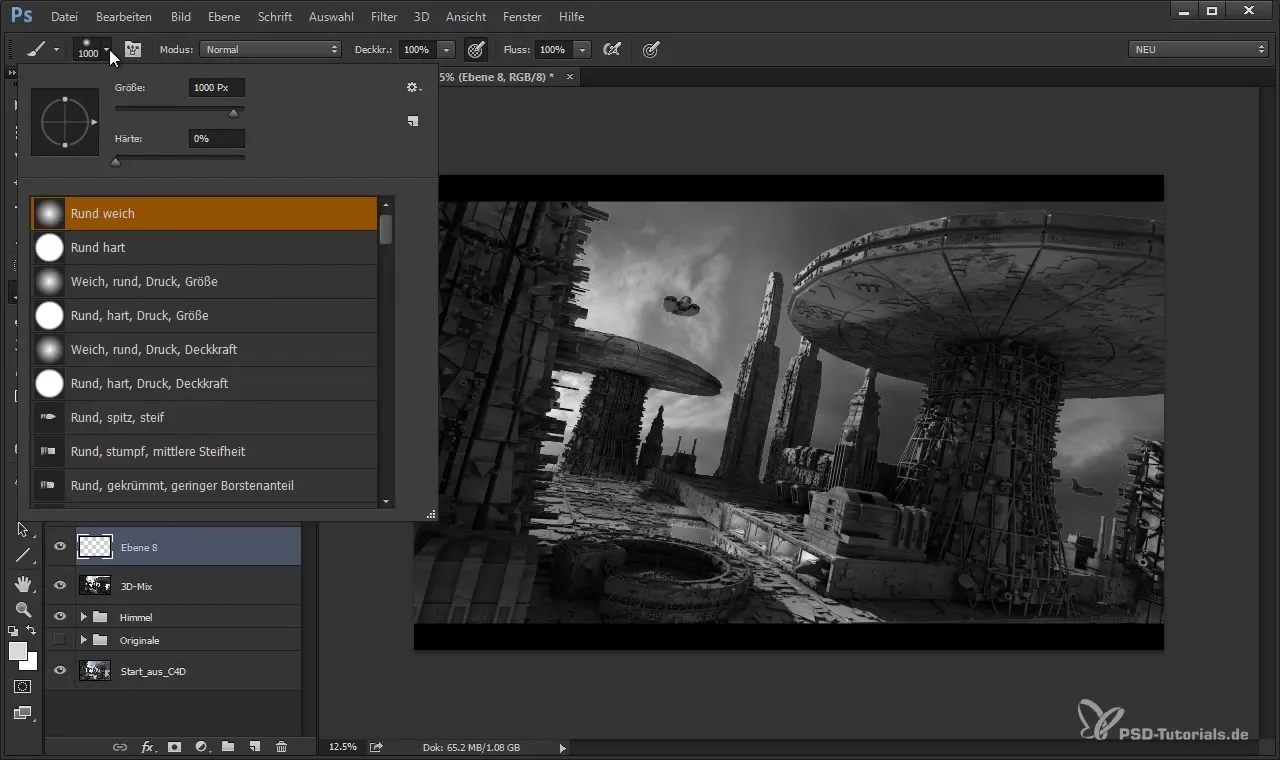Open the Datei menu
This screenshot has height=760, width=1280.
pyautogui.click(x=64, y=17)
